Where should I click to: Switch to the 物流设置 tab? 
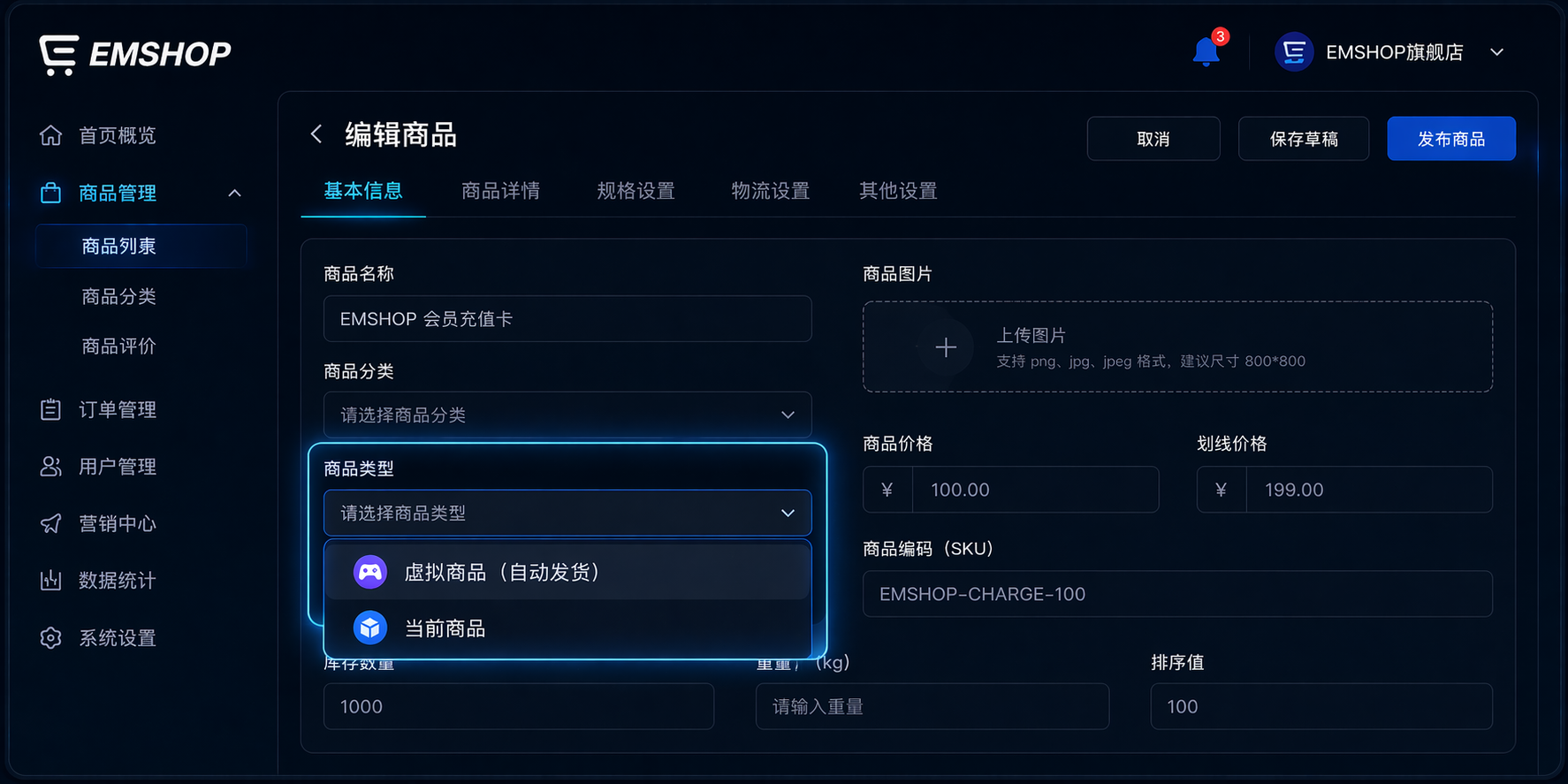771,191
